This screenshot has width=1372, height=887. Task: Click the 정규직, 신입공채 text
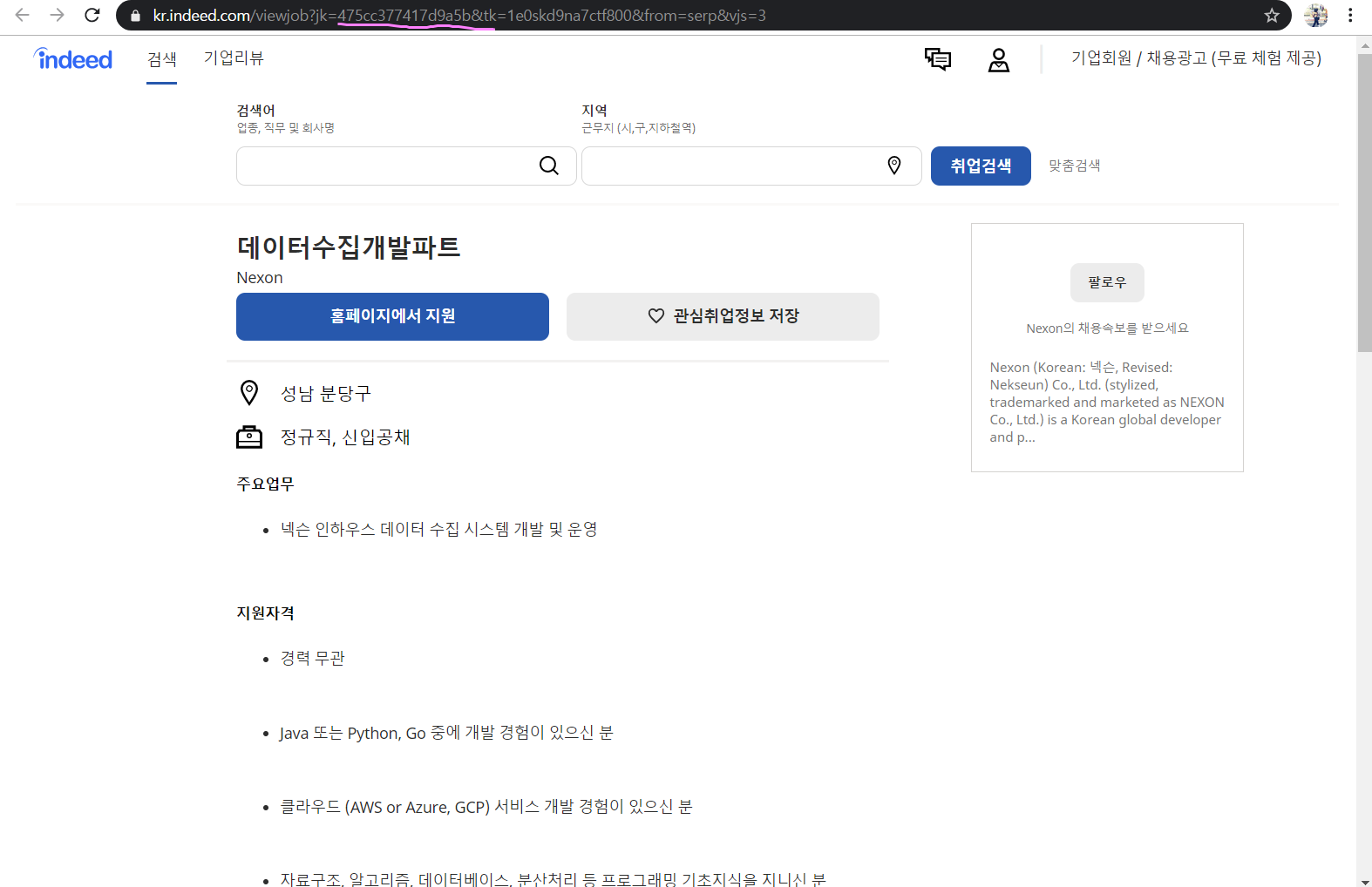click(345, 437)
